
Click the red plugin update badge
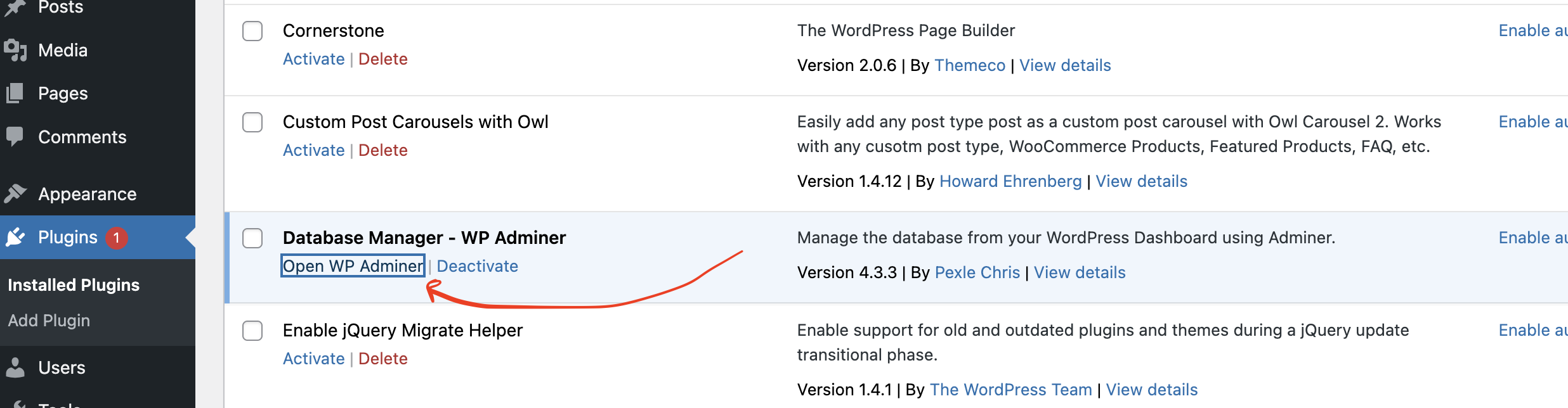(x=116, y=238)
